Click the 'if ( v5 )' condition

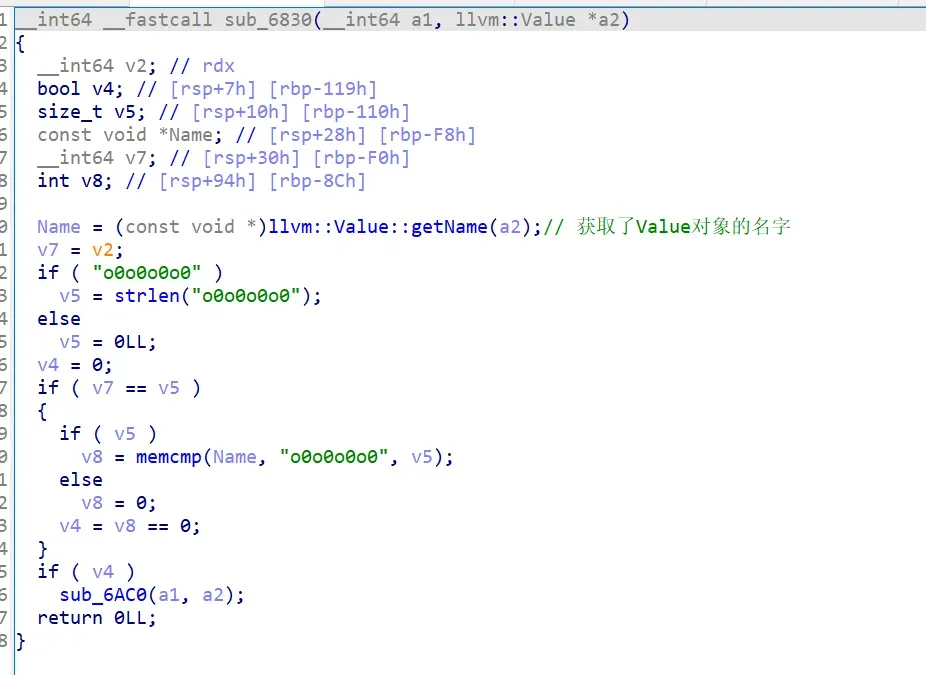tap(108, 434)
